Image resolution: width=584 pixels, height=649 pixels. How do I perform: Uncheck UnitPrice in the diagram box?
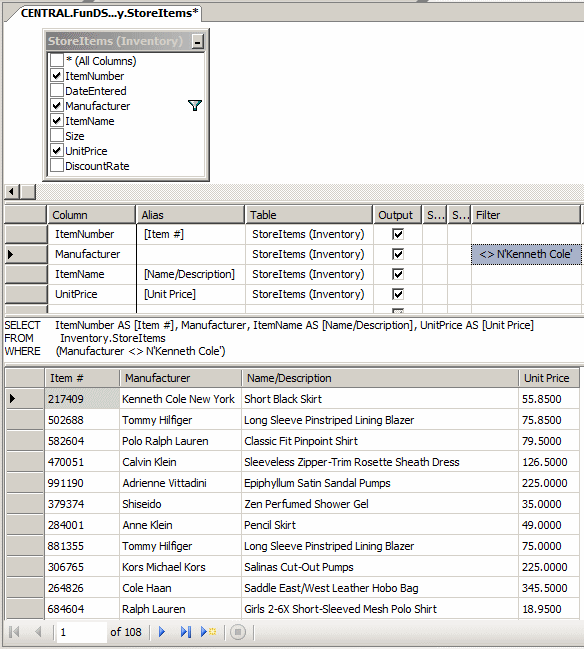[57, 150]
